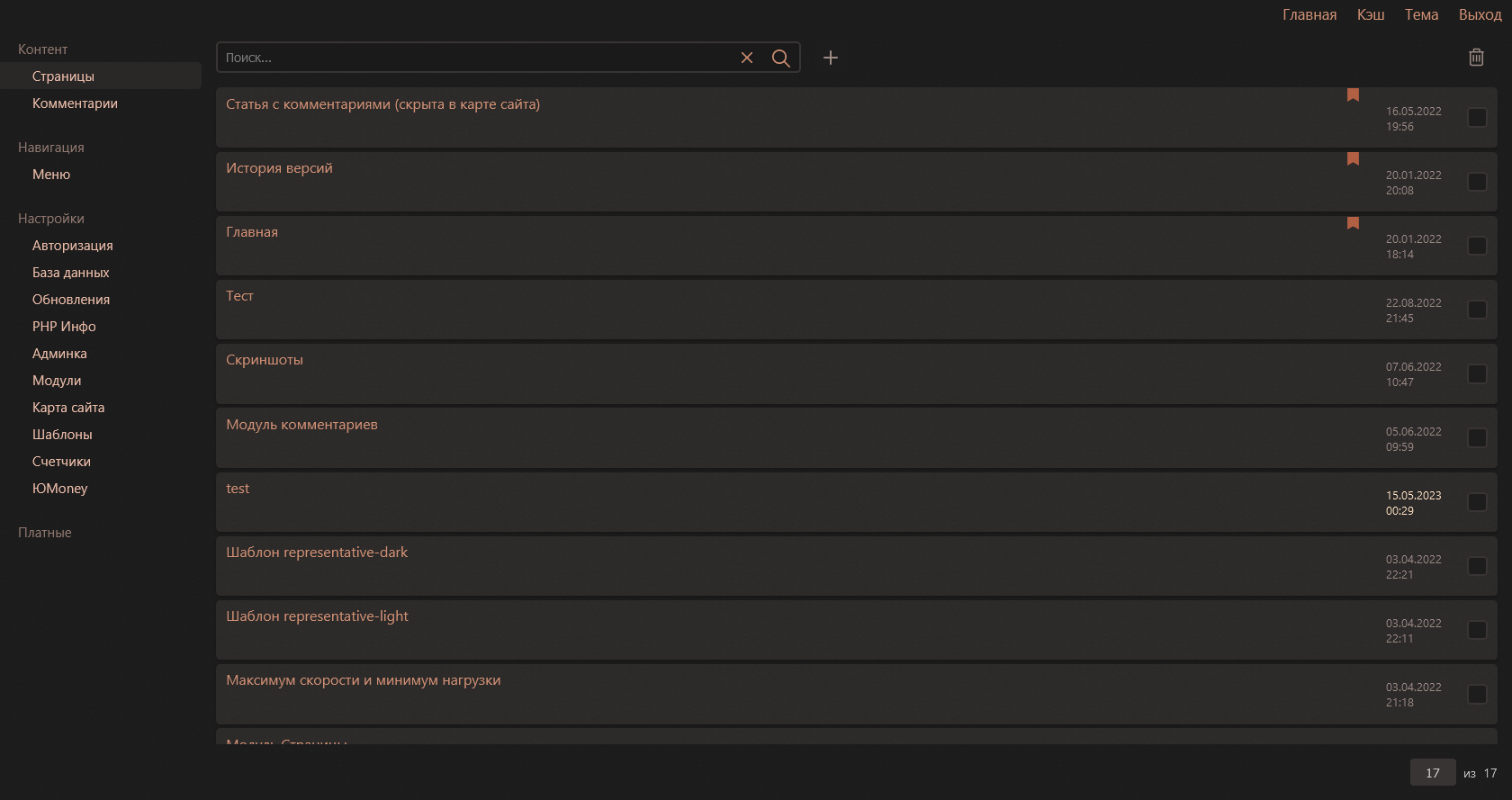Screen dimensions: 1512x800
Task: Open PHP Инфо in the sidebar
Action: tap(64, 327)
